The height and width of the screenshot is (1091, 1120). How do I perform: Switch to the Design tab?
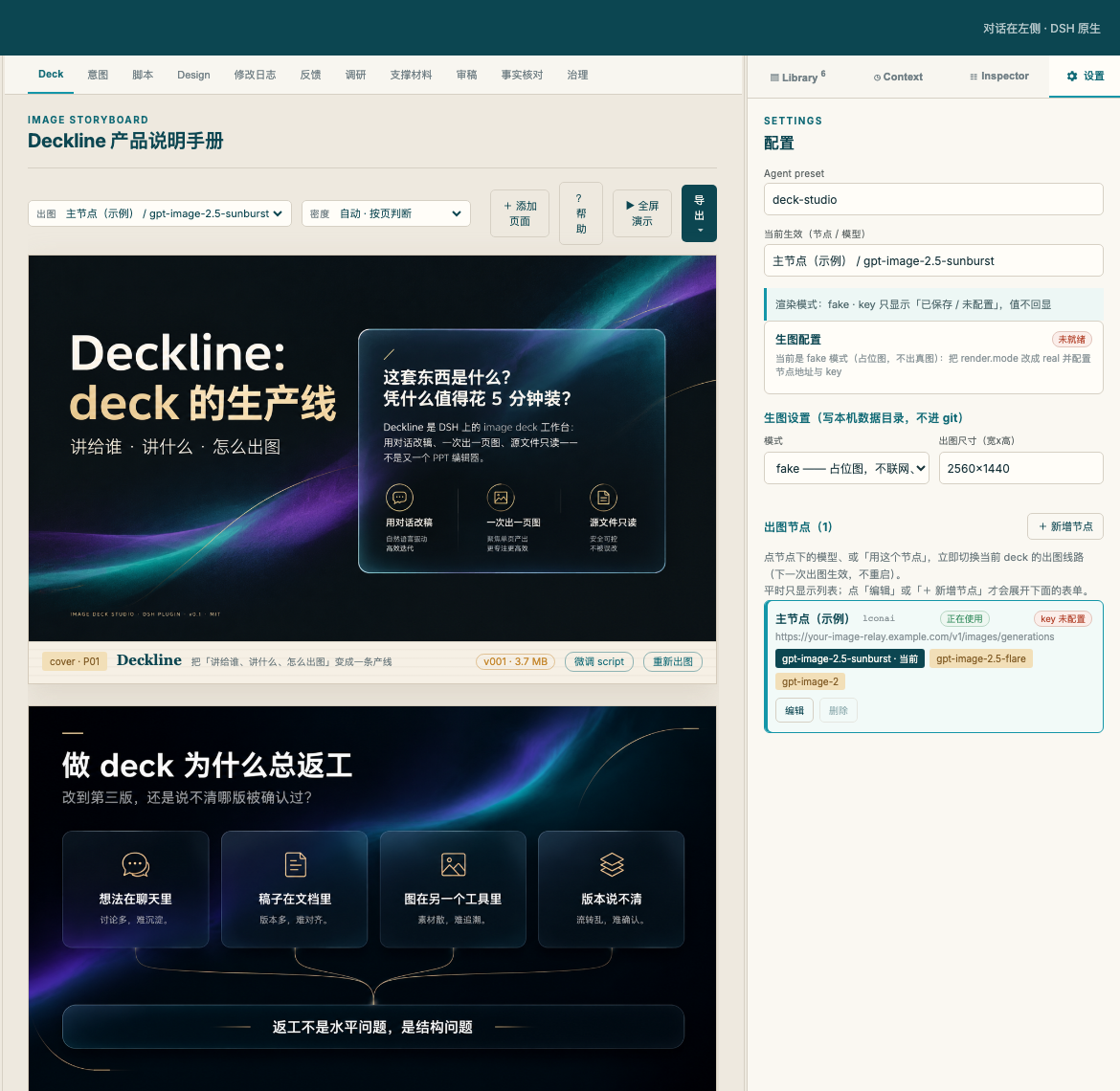point(193,75)
